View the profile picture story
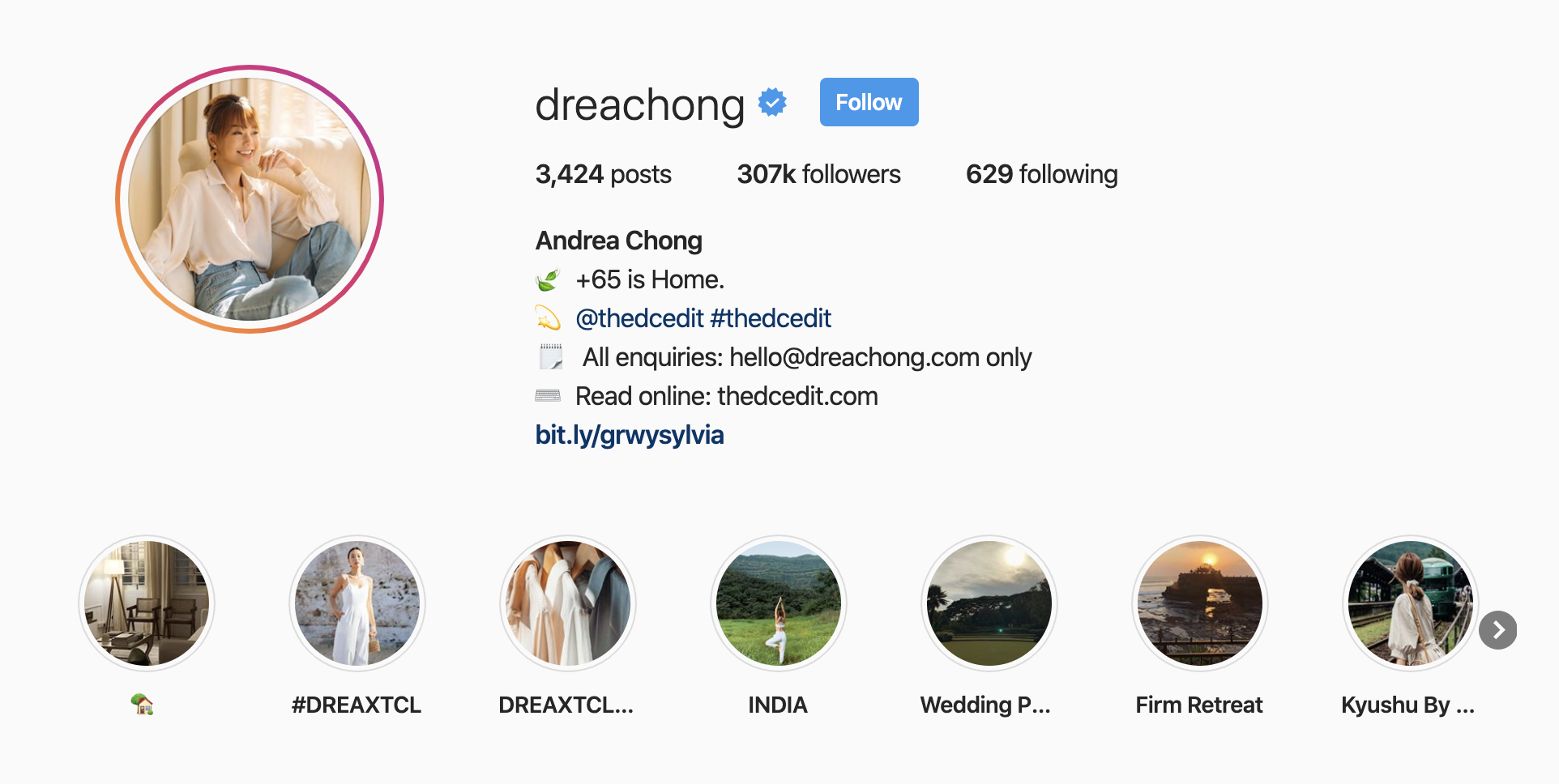This screenshot has width=1559, height=784. click(250, 199)
